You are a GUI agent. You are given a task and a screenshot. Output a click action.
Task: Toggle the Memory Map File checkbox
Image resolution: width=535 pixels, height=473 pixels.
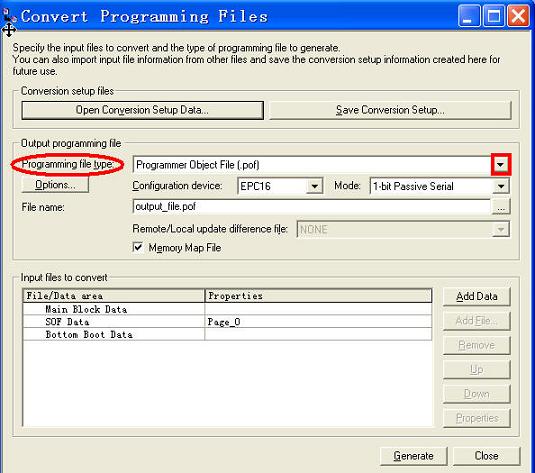point(138,247)
